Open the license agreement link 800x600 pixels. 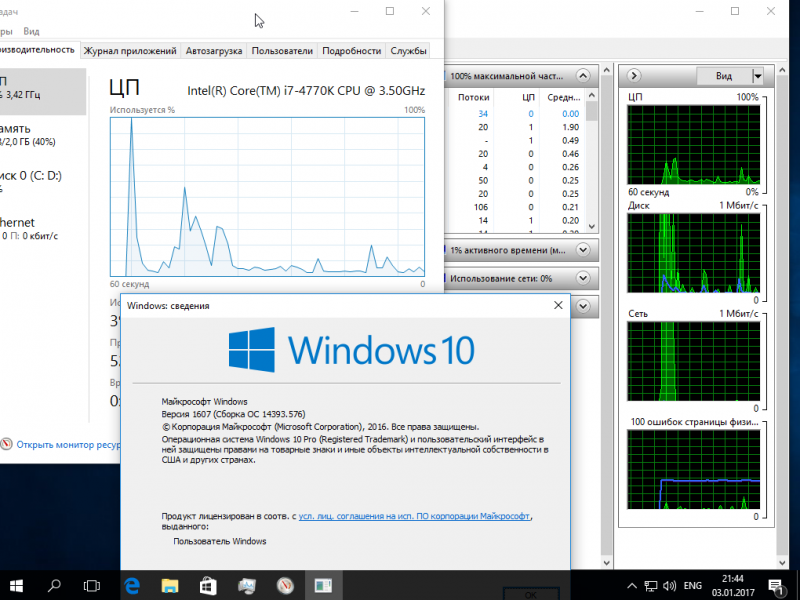tap(414, 516)
